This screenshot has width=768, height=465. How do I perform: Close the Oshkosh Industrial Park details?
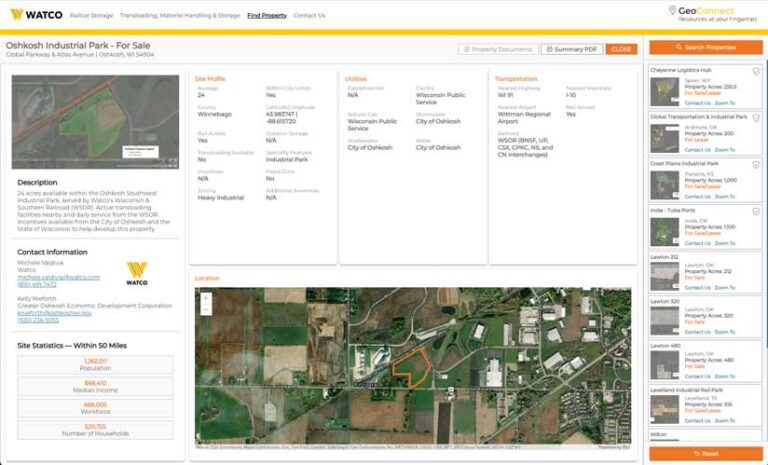tap(621, 49)
